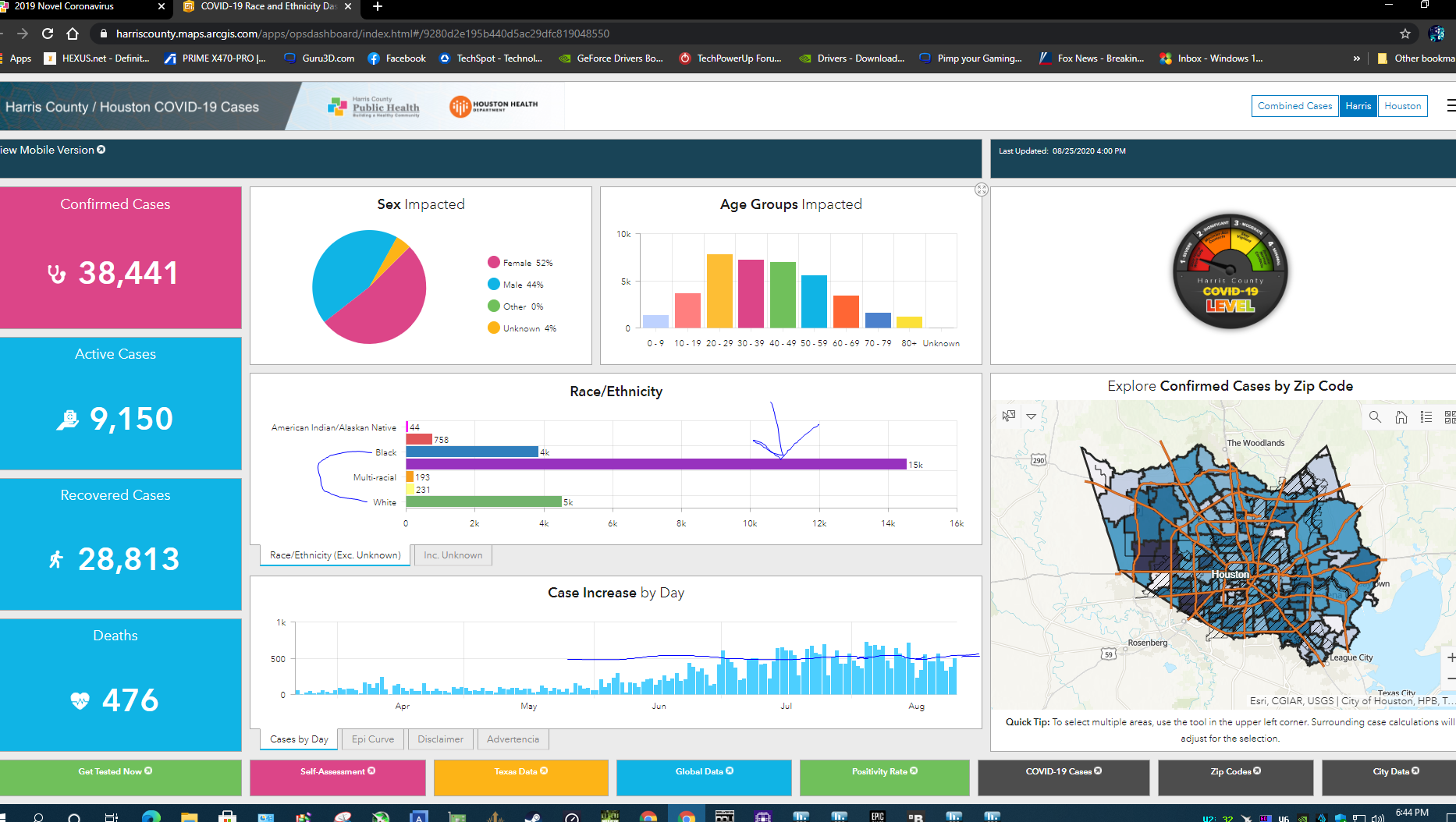Click the Harris County COVID-19 Level gauge
Image resolution: width=1456 pixels, height=822 pixels.
[1230, 271]
